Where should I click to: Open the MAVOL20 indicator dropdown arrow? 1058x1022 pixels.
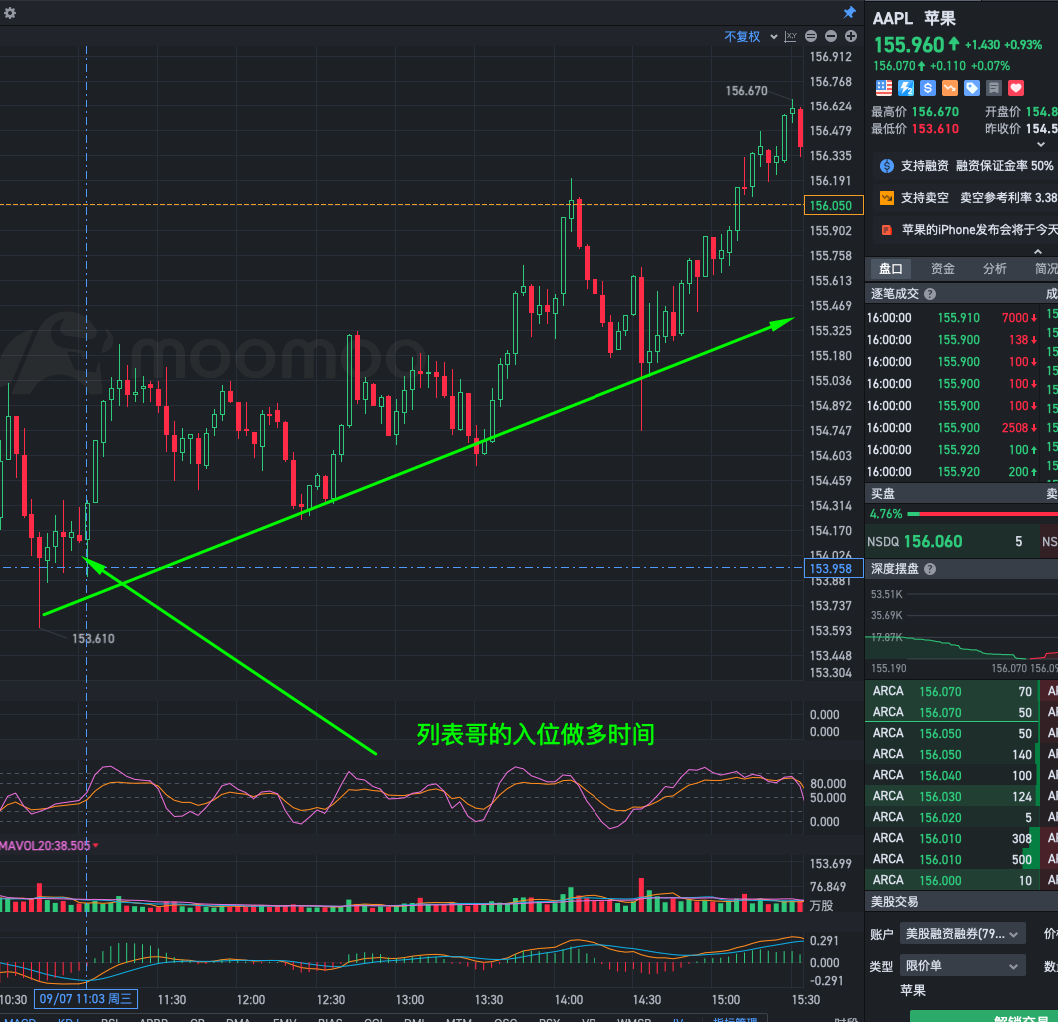pyautogui.click(x=96, y=845)
